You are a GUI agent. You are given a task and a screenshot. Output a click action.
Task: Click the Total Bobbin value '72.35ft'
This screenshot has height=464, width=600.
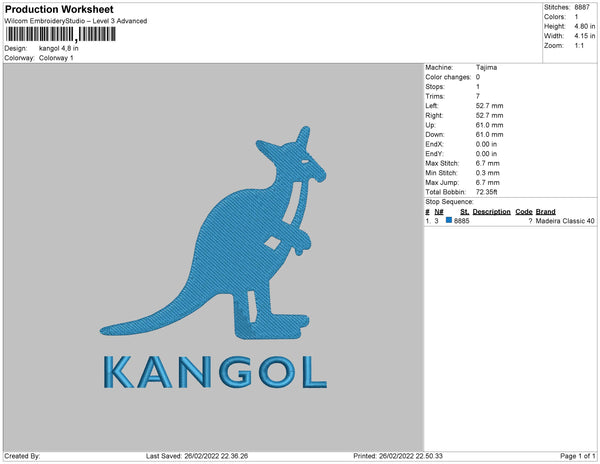pyautogui.click(x=486, y=192)
